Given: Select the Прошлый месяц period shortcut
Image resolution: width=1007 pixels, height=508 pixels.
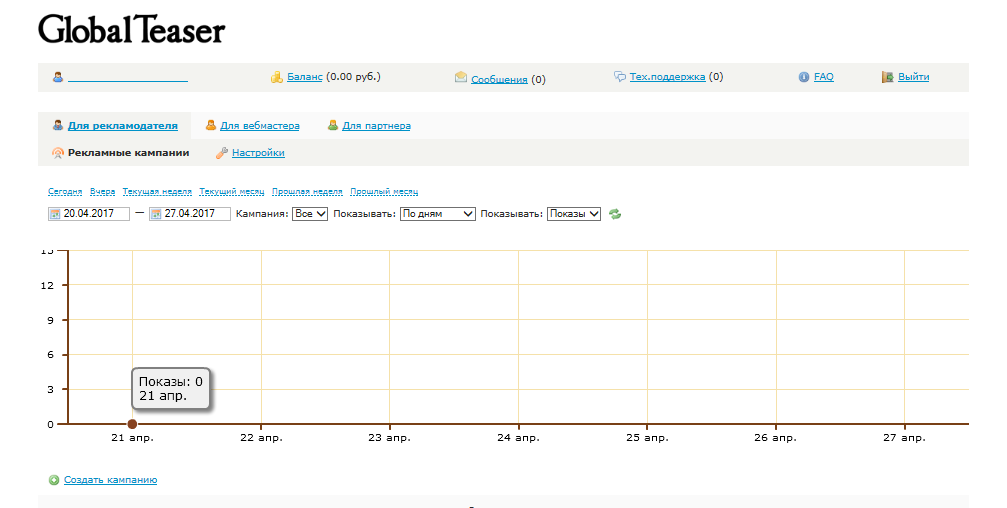Looking at the screenshot, I should click(x=384, y=191).
